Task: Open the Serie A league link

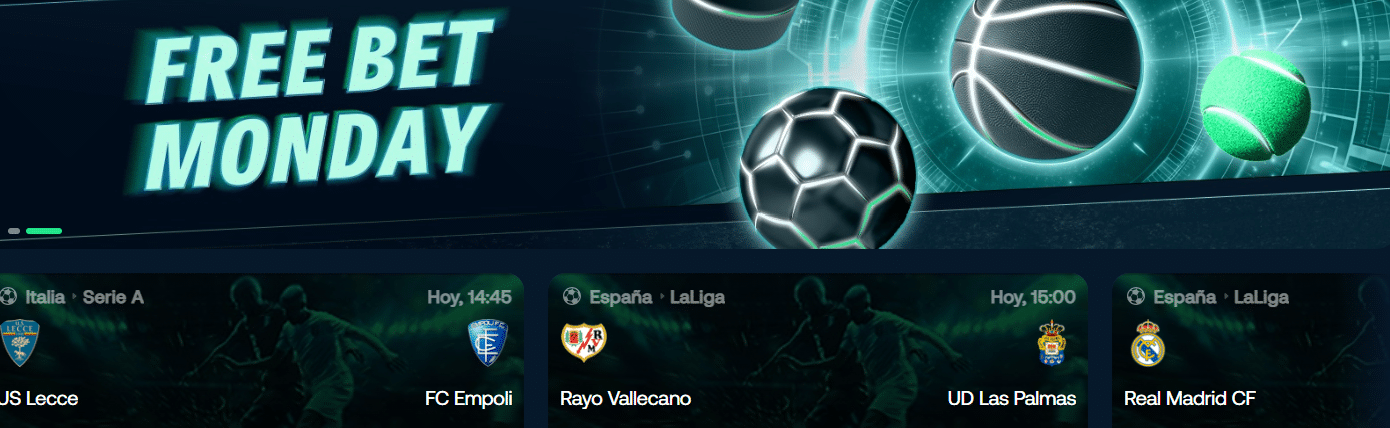Action: tap(113, 297)
